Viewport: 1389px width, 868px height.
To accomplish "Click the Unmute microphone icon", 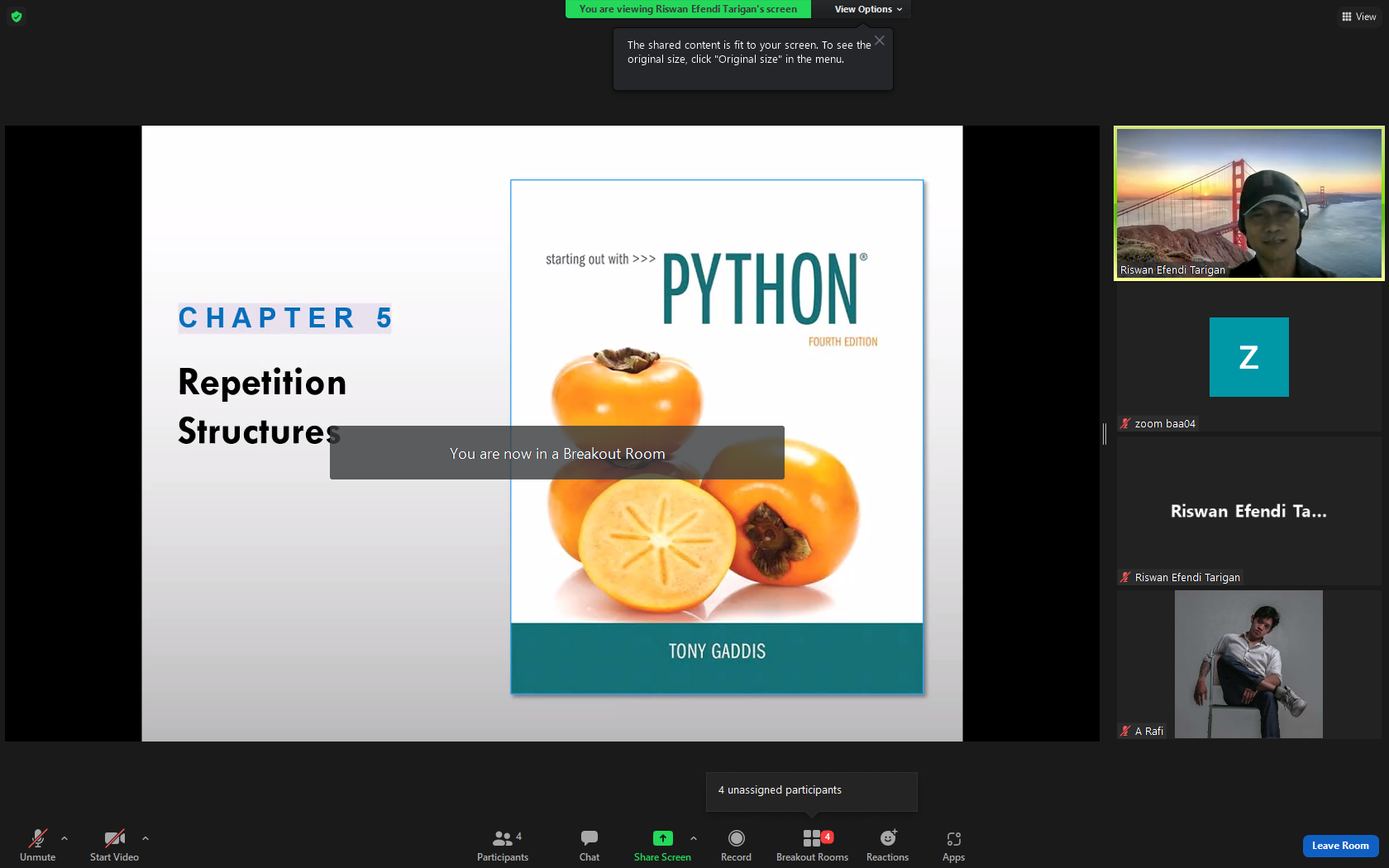I will (38, 838).
